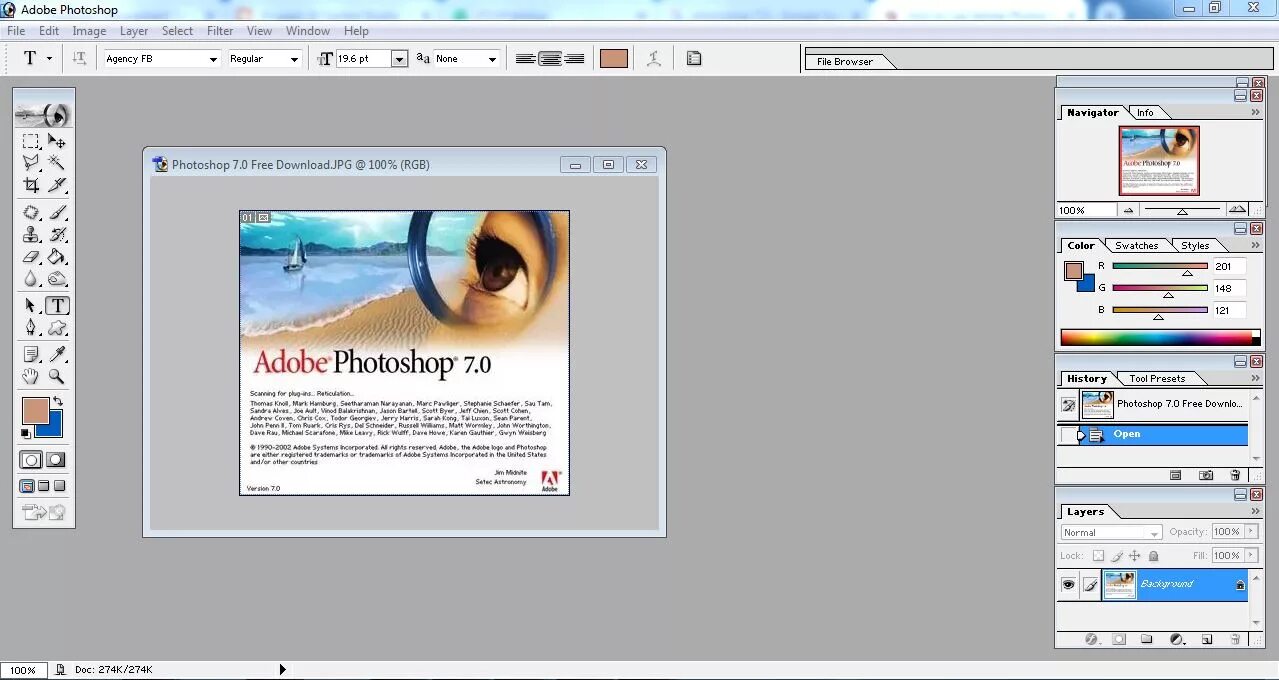Open the Layer menu

(134, 31)
